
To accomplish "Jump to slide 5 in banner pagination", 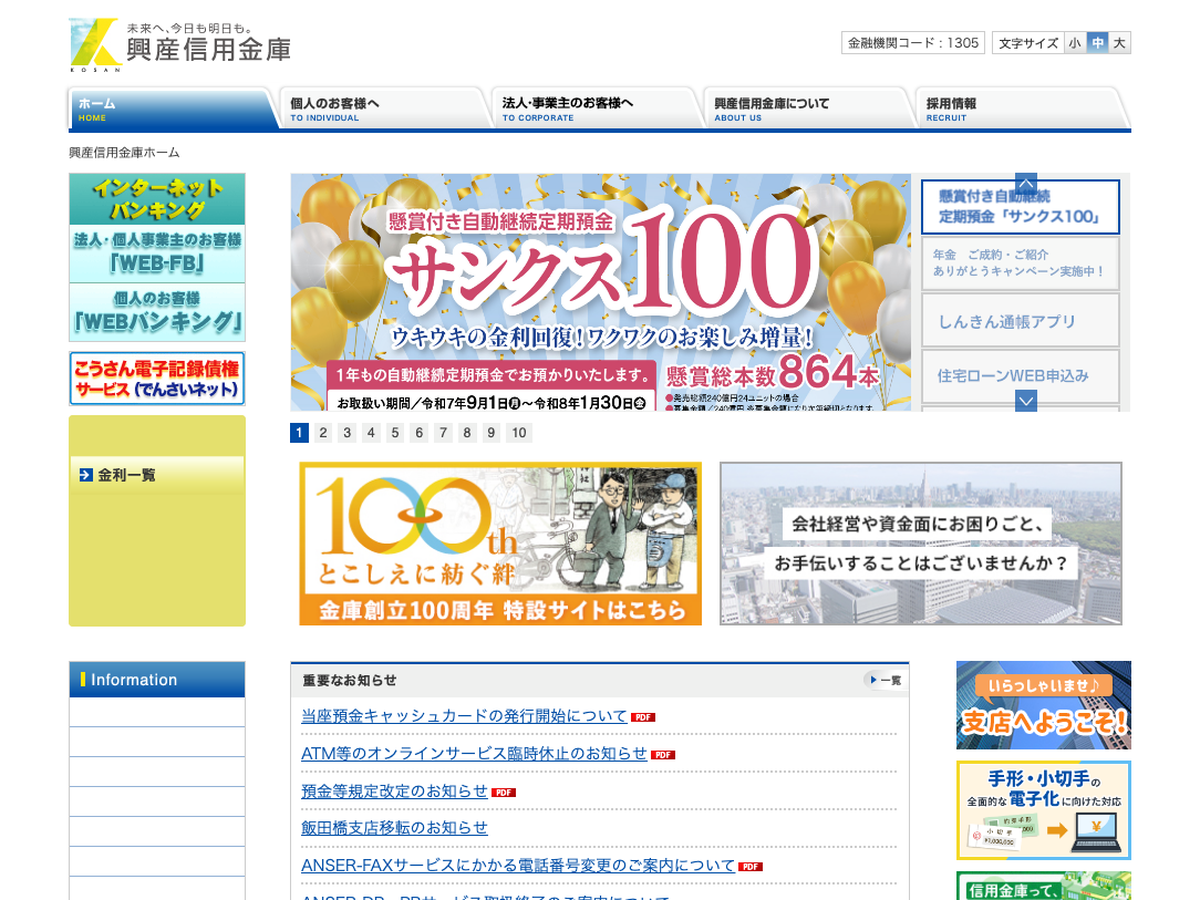I will [x=395, y=433].
